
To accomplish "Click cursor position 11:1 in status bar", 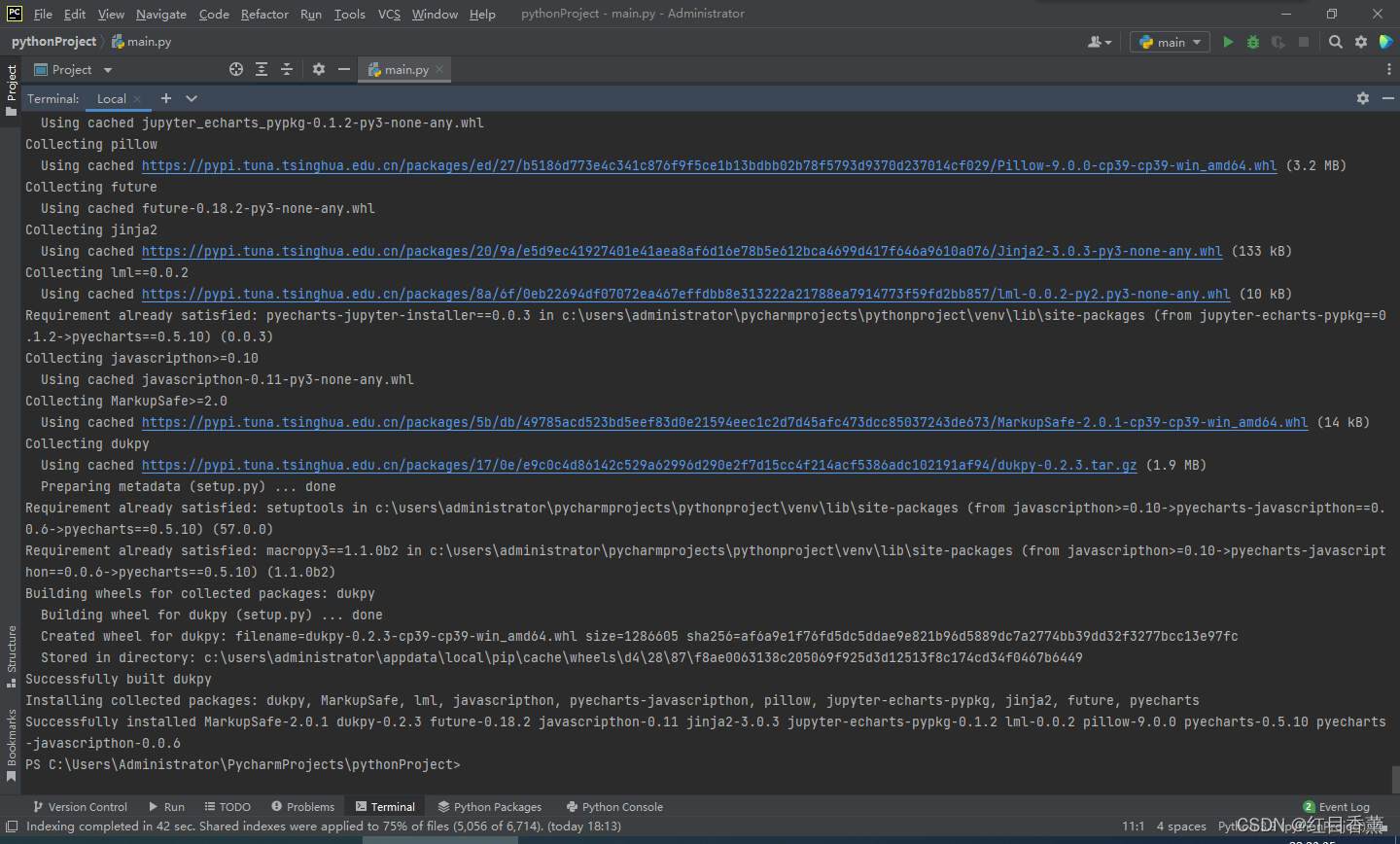I will (x=1133, y=826).
